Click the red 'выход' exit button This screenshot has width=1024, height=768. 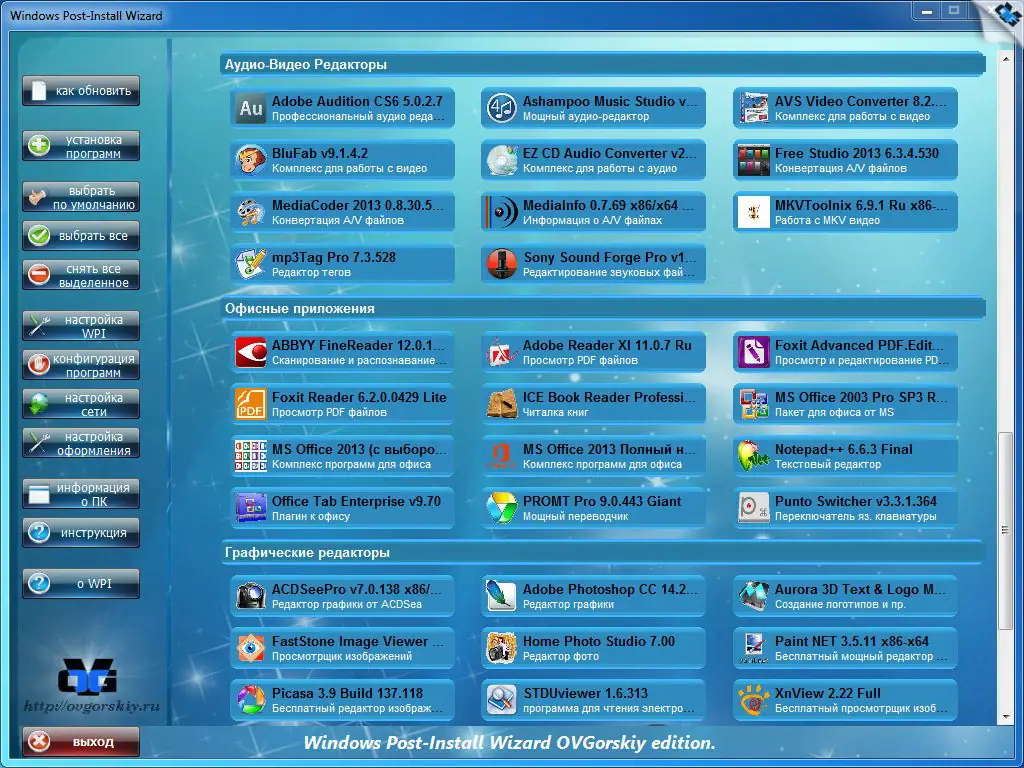[x=81, y=742]
